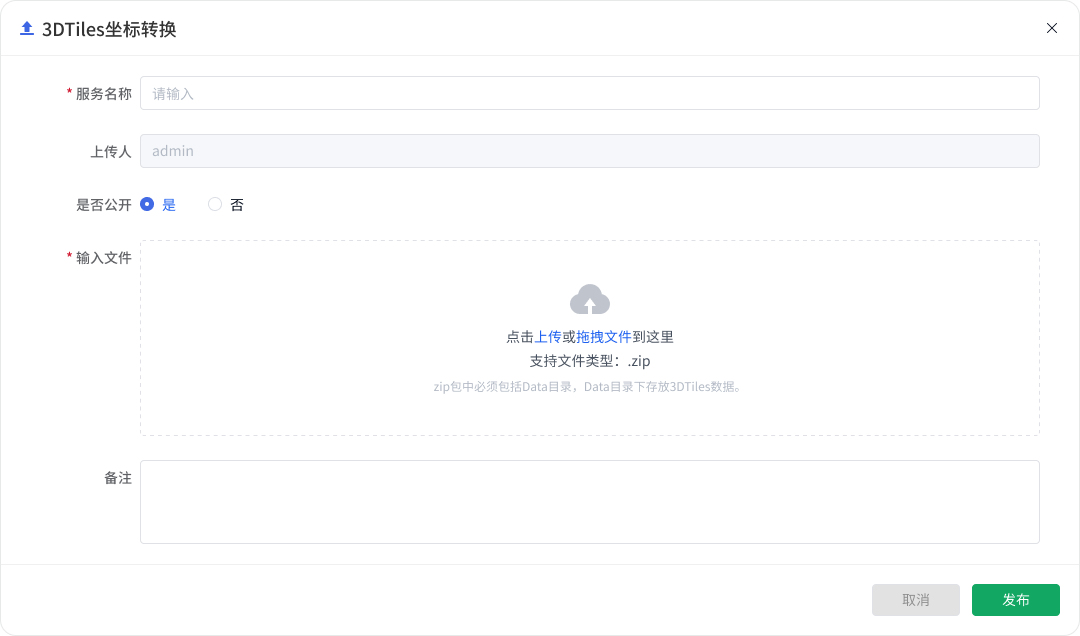Click the disabled 上传人 admin field
Image resolution: width=1080 pixels, height=636 pixels.
tap(590, 151)
